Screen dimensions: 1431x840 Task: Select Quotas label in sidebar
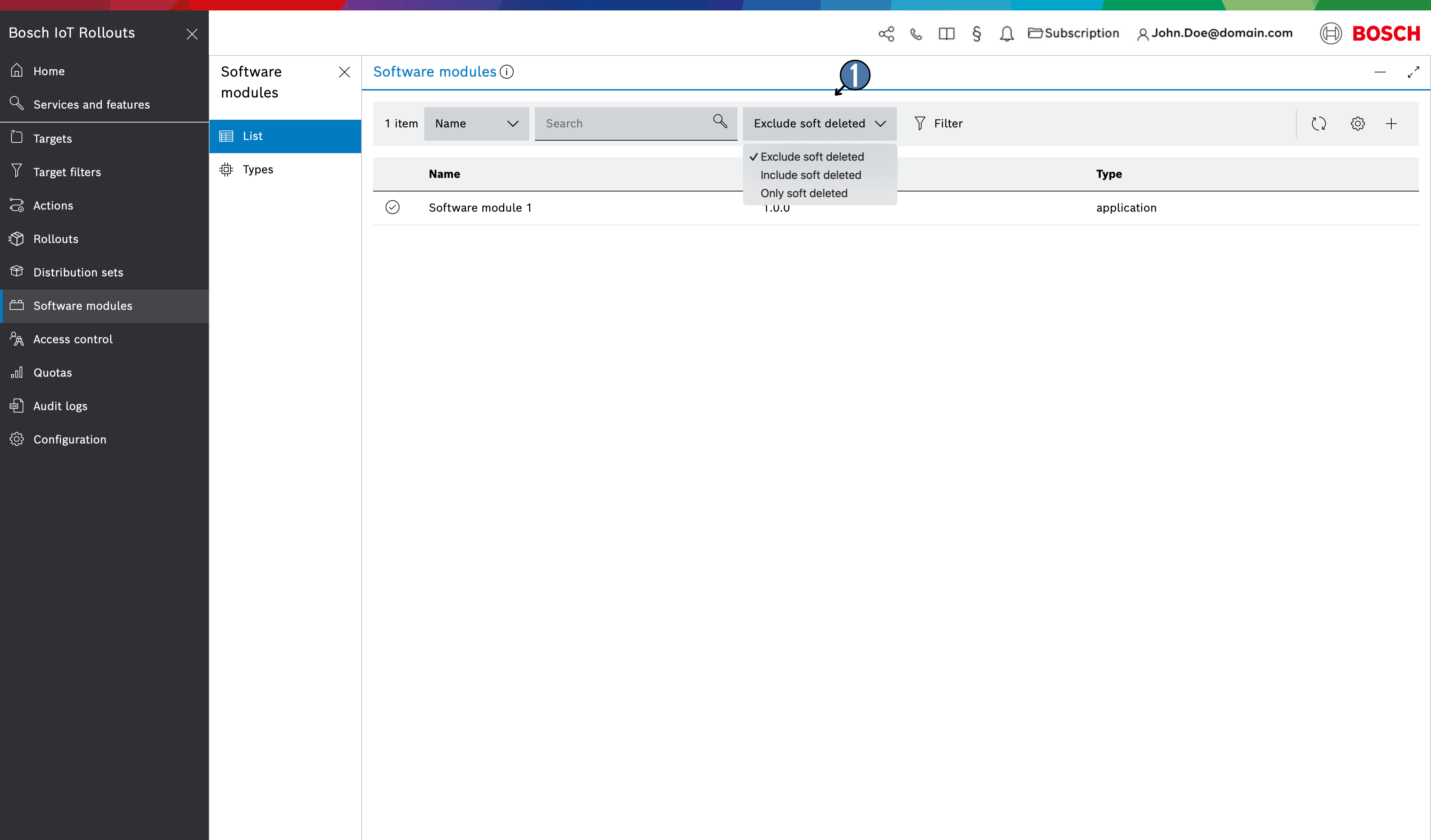[53, 373]
